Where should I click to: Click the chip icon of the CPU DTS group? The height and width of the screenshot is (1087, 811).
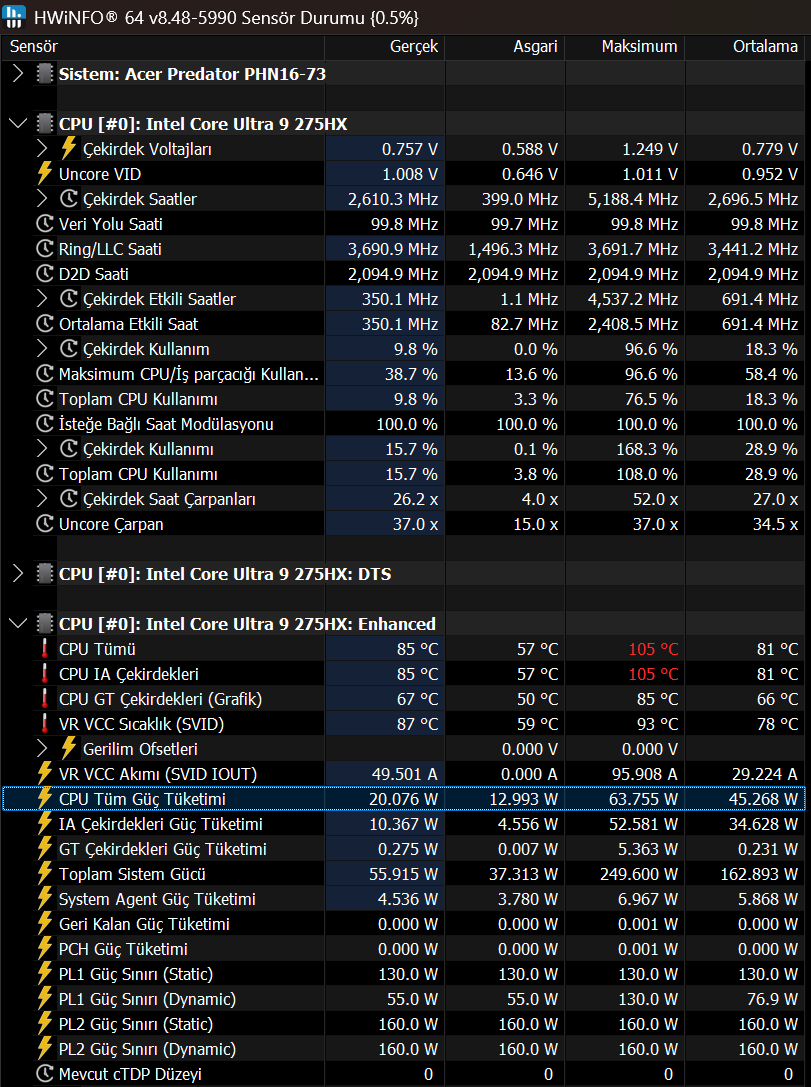45,574
